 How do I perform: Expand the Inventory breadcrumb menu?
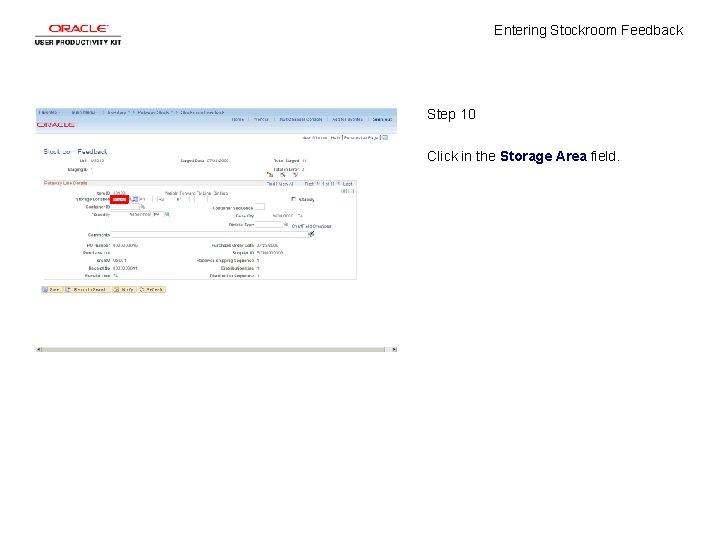tap(117, 112)
